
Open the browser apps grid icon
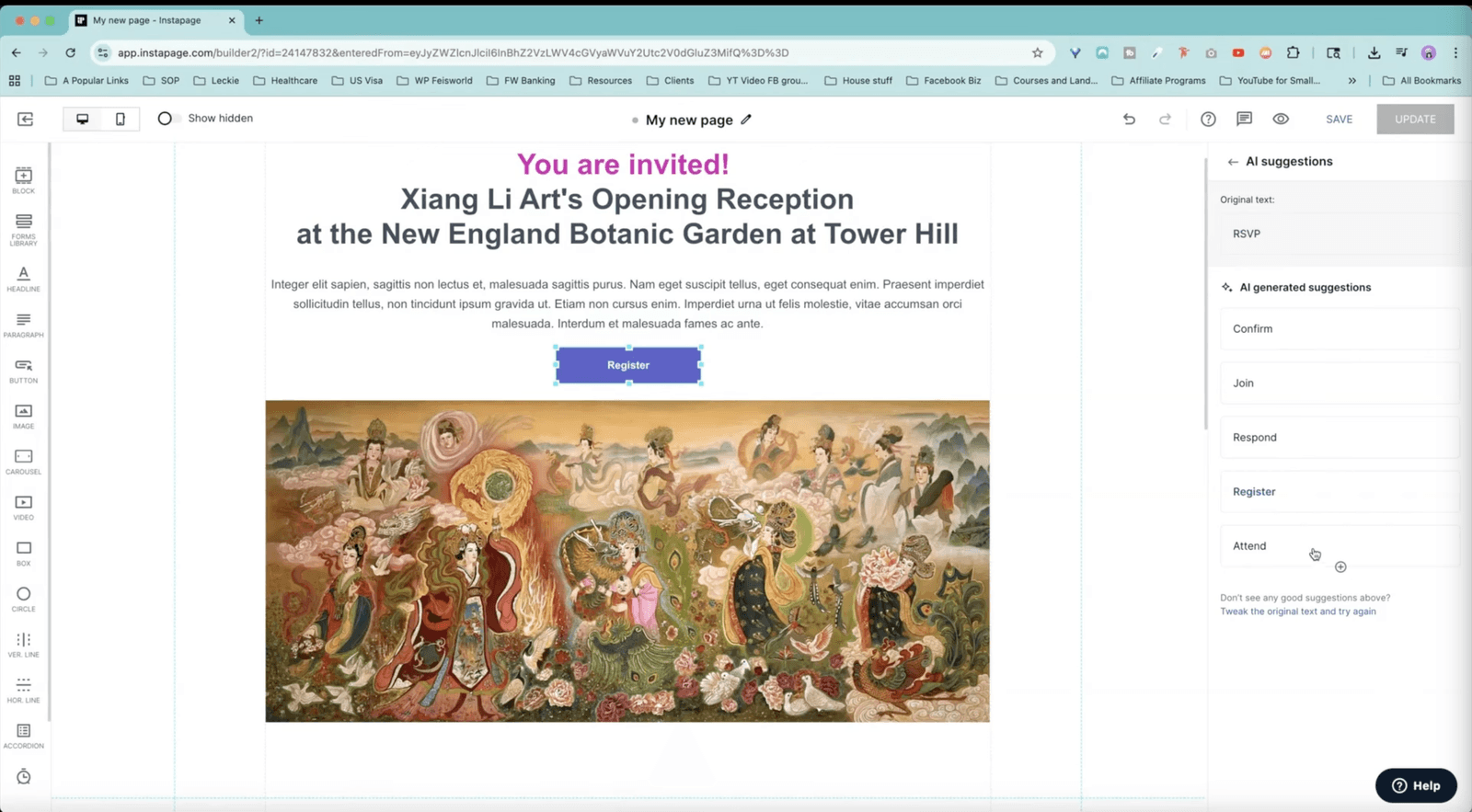(15, 81)
